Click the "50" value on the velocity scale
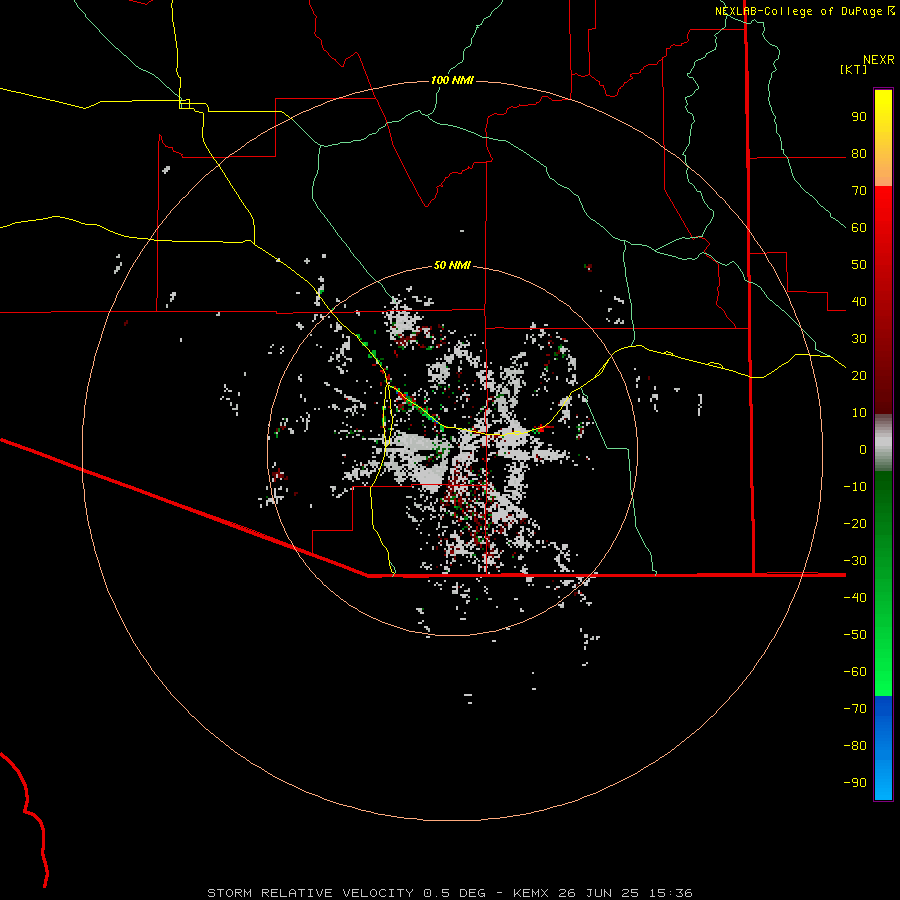Screen dimensions: 900x900 click(859, 265)
